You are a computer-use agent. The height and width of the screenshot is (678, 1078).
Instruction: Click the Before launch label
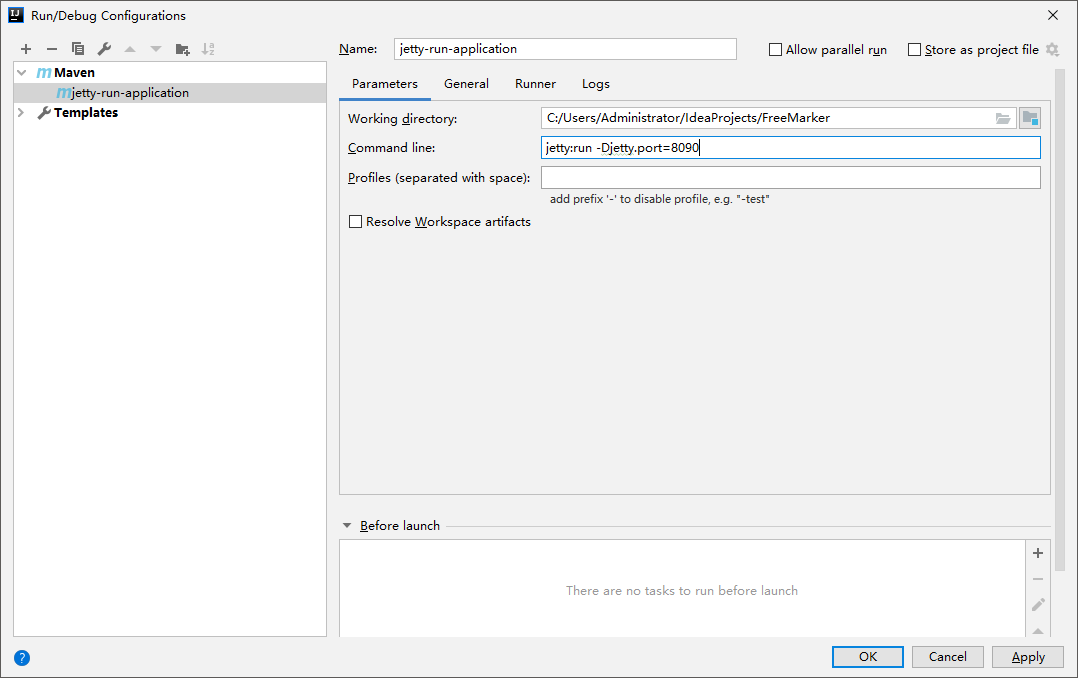coord(399,525)
